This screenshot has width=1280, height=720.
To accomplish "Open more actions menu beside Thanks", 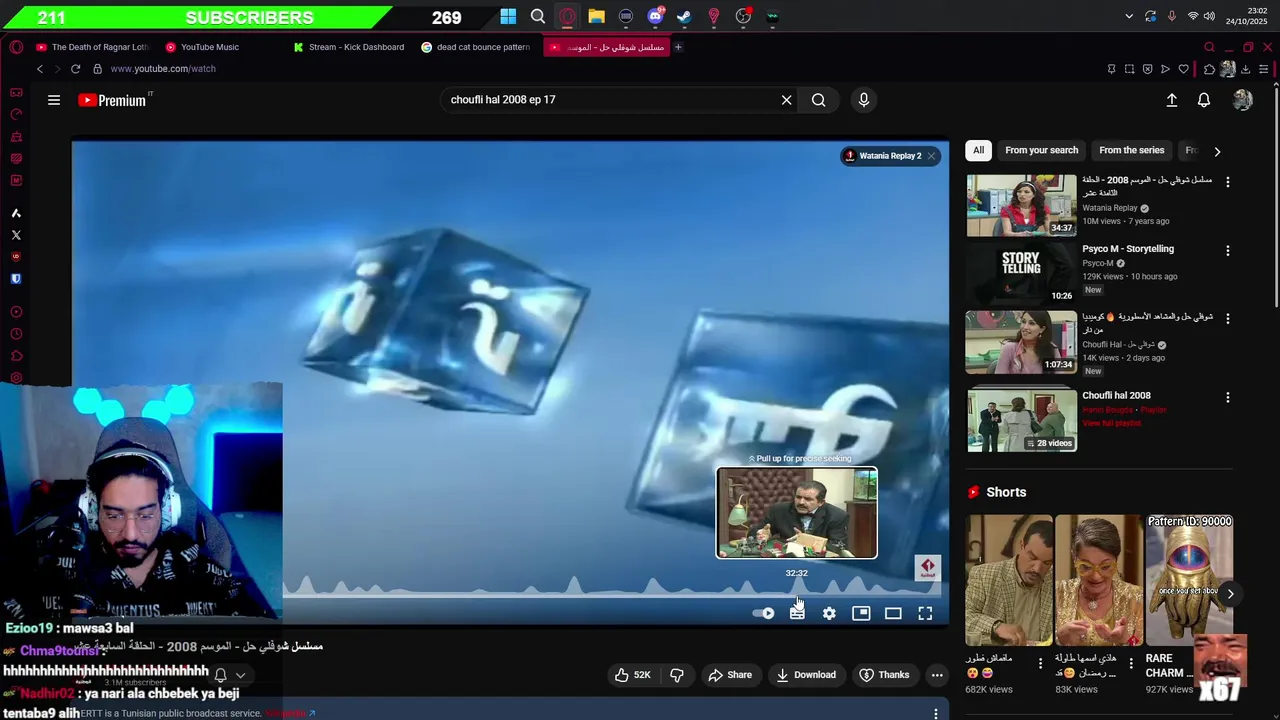I will (x=937, y=675).
